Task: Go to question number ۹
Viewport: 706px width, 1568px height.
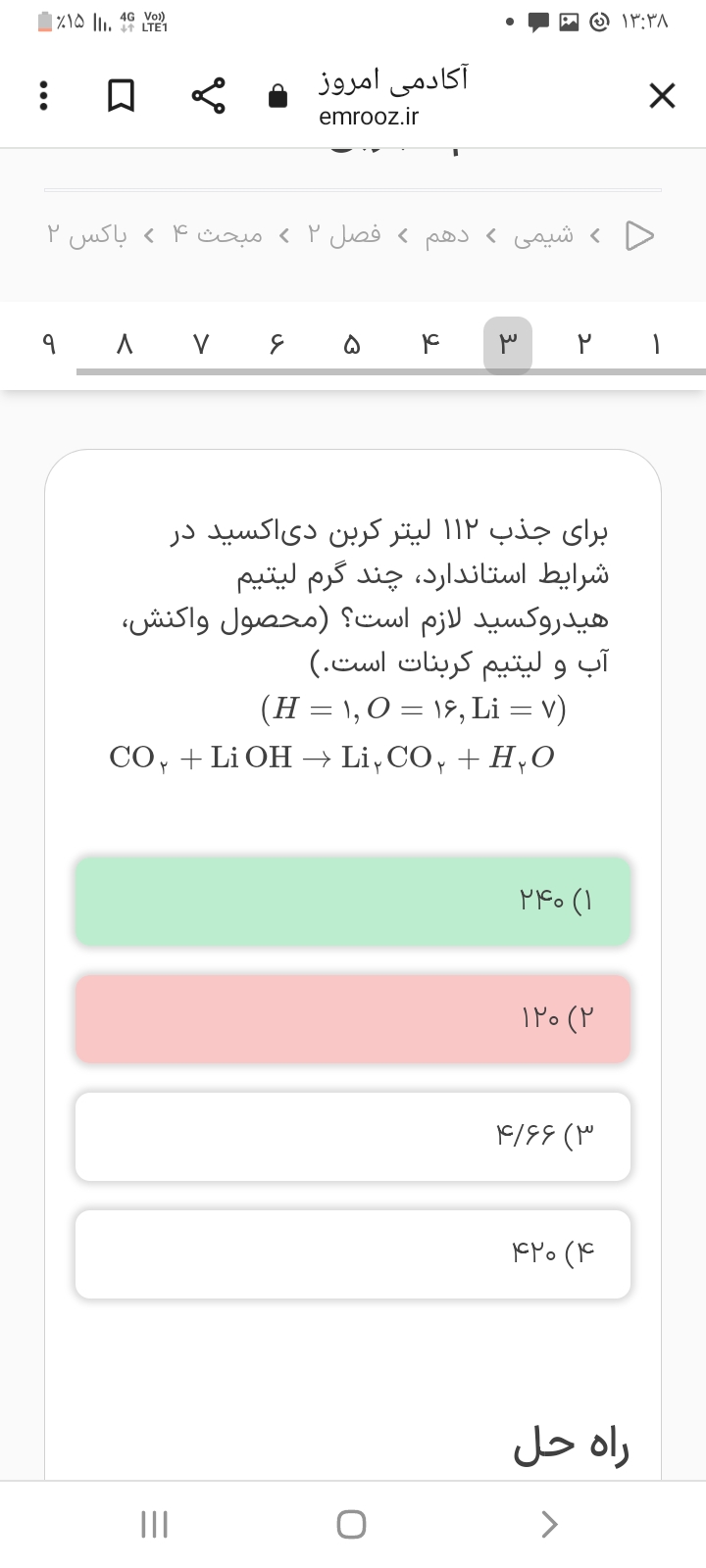Action: (48, 345)
